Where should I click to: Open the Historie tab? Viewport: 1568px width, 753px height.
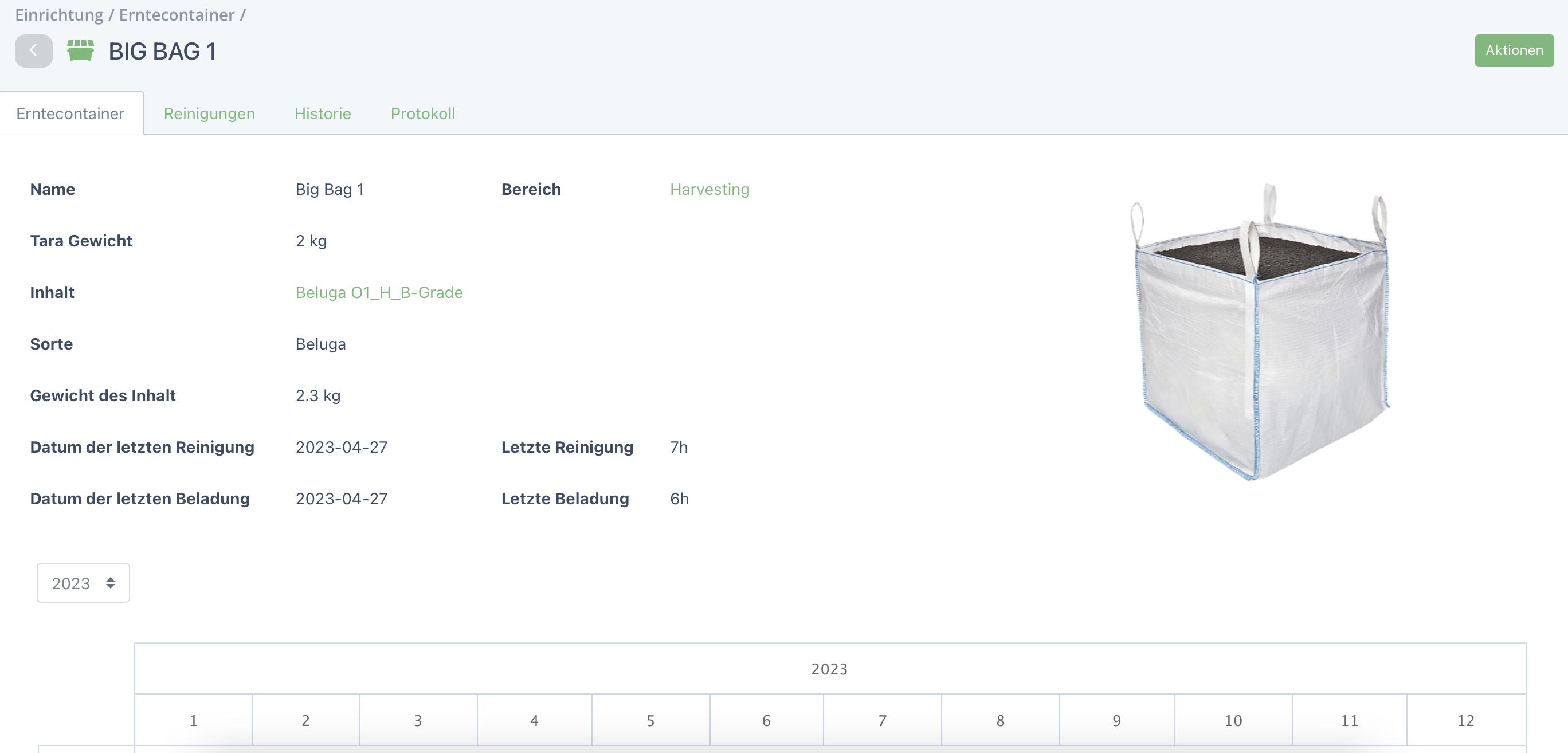[x=323, y=114]
